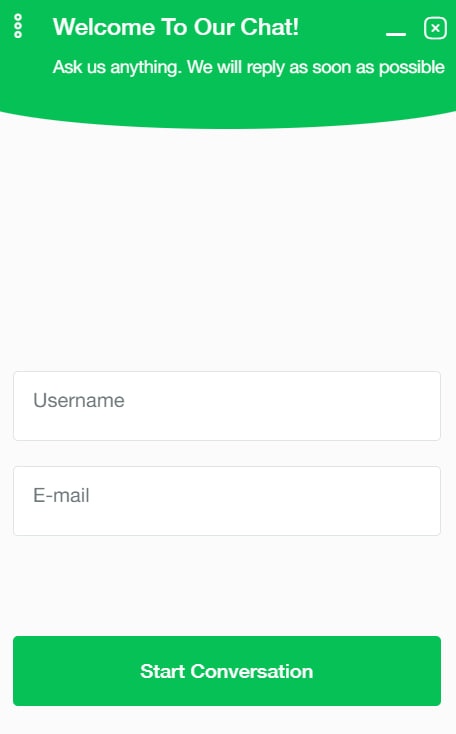Minimize the chat widget

(396, 33)
